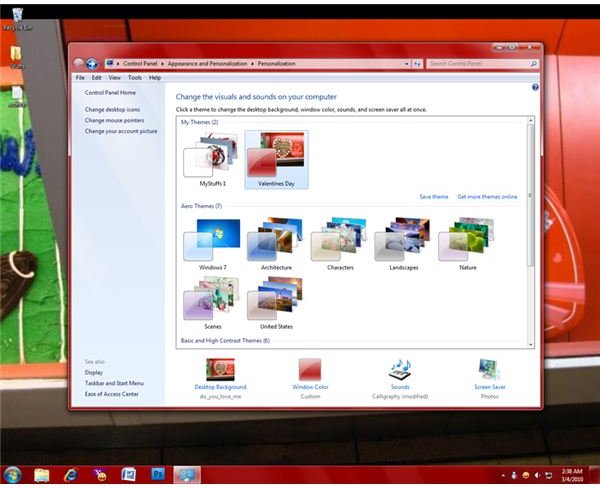Screen dimensions: 600x489
Task: Open Change your account picture link
Action: 121,131
